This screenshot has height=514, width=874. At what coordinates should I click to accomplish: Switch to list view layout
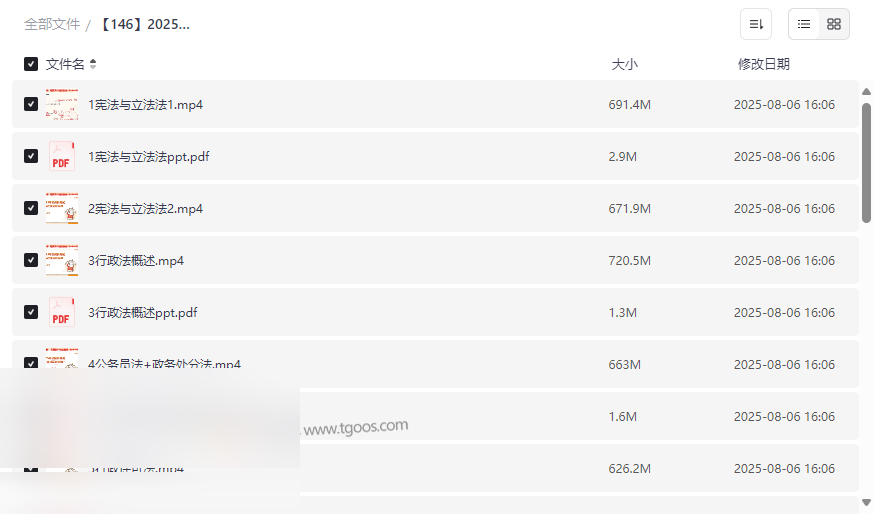[804, 24]
